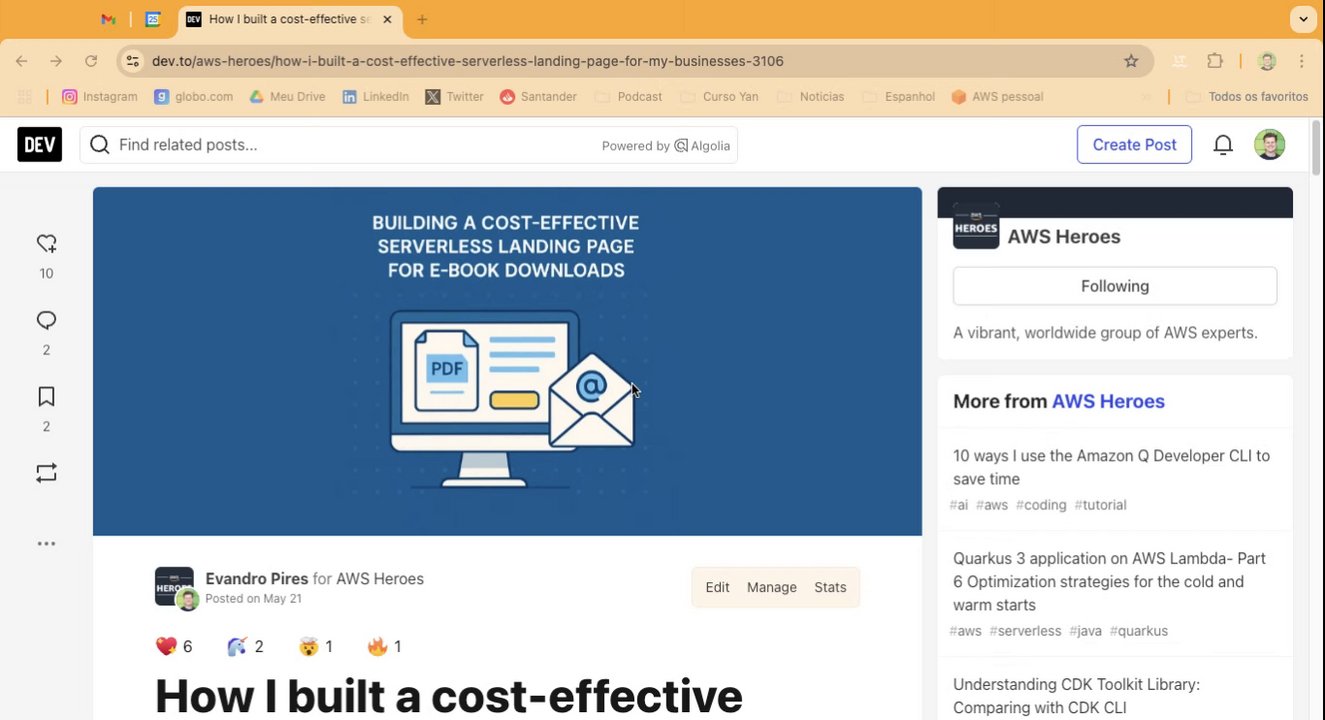This screenshot has height=720, width=1325.
Task: Open the Twitter bookmark
Action: point(455,97)
